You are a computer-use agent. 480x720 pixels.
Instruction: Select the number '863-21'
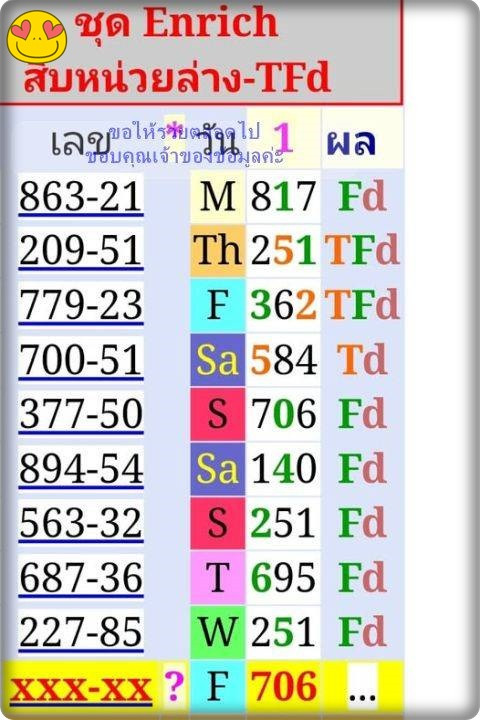point(81,196)
